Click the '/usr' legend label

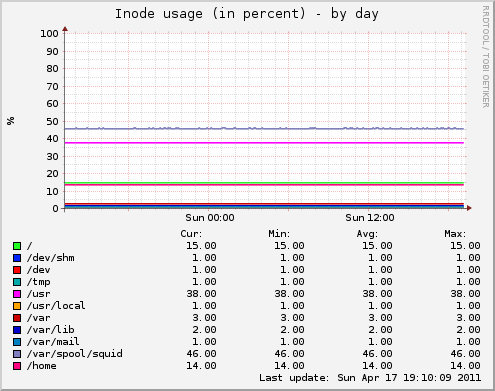pyautogui.click(x=39, y=294)
